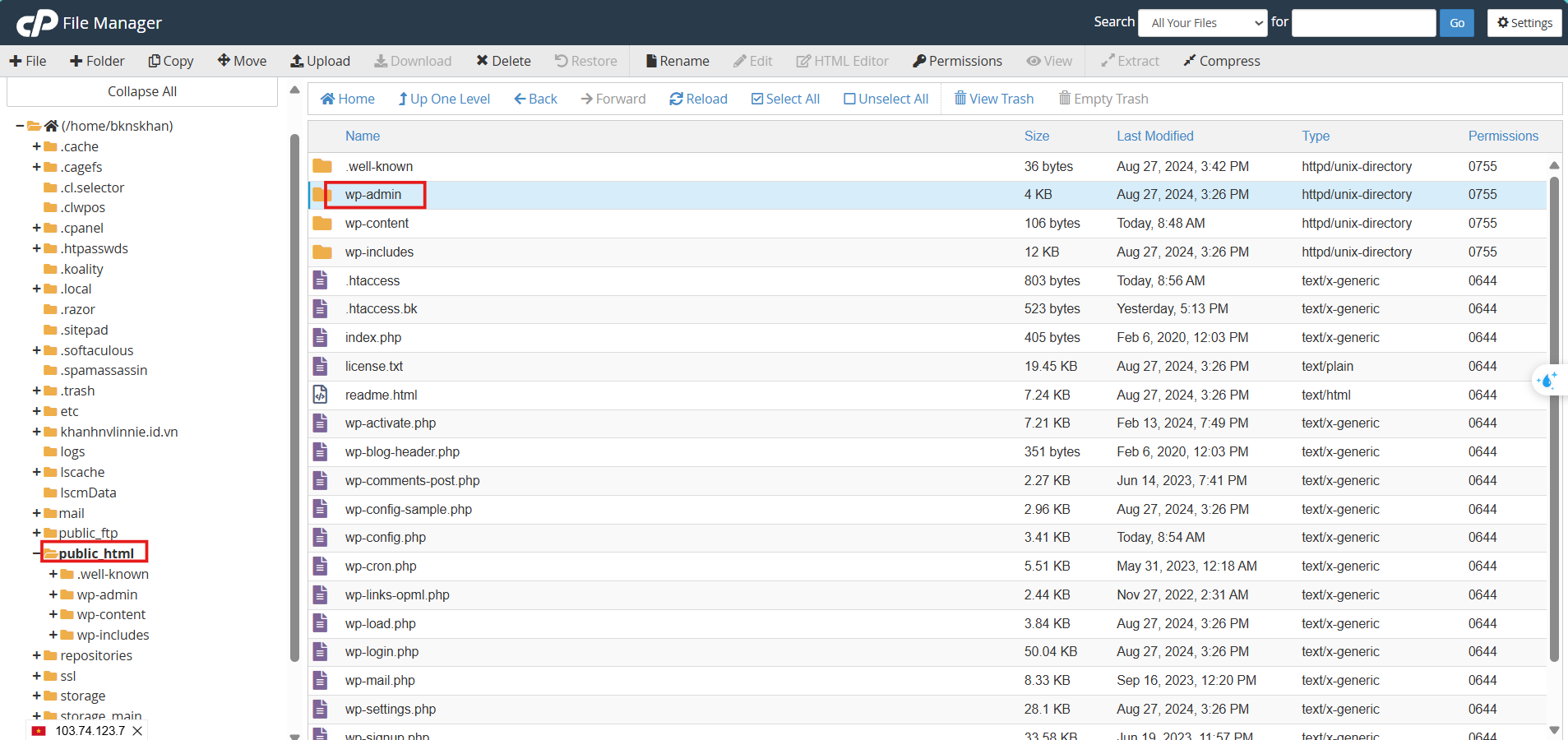Click the wp-config.php file icon
This screenshot has height=740, width=1568.
tap(321, 537)
